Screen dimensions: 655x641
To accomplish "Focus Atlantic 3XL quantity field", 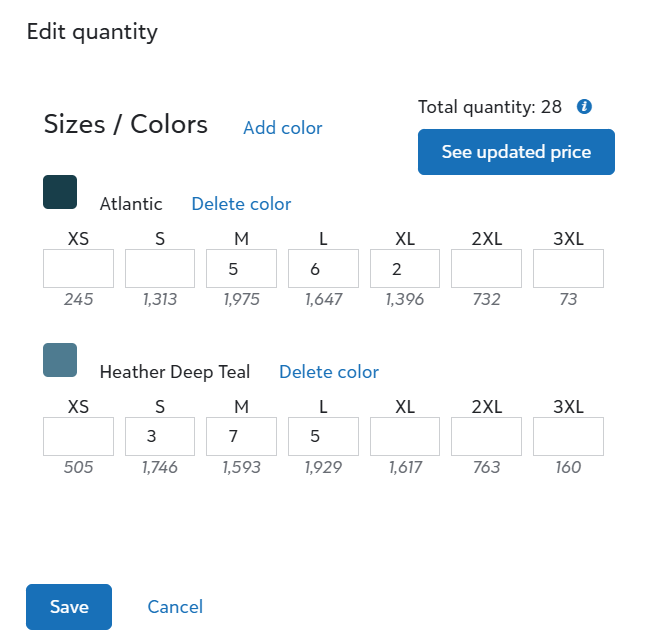I will (x=568, y=268).
